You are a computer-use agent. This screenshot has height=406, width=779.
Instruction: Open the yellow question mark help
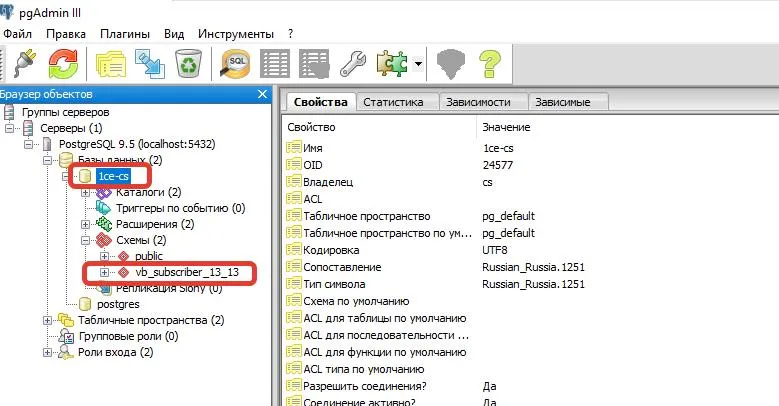488,65
